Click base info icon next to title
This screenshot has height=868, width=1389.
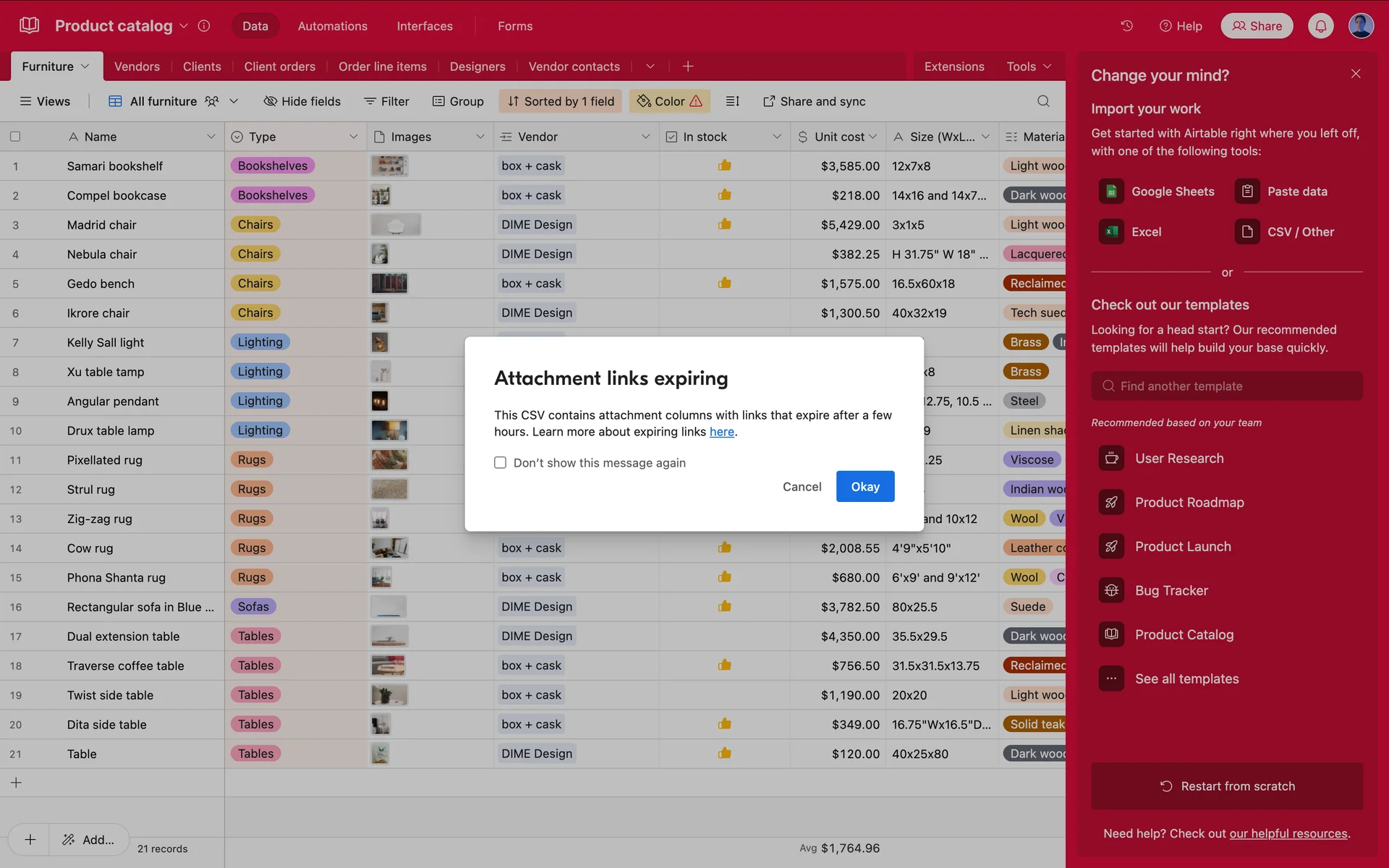click(204, 26)
